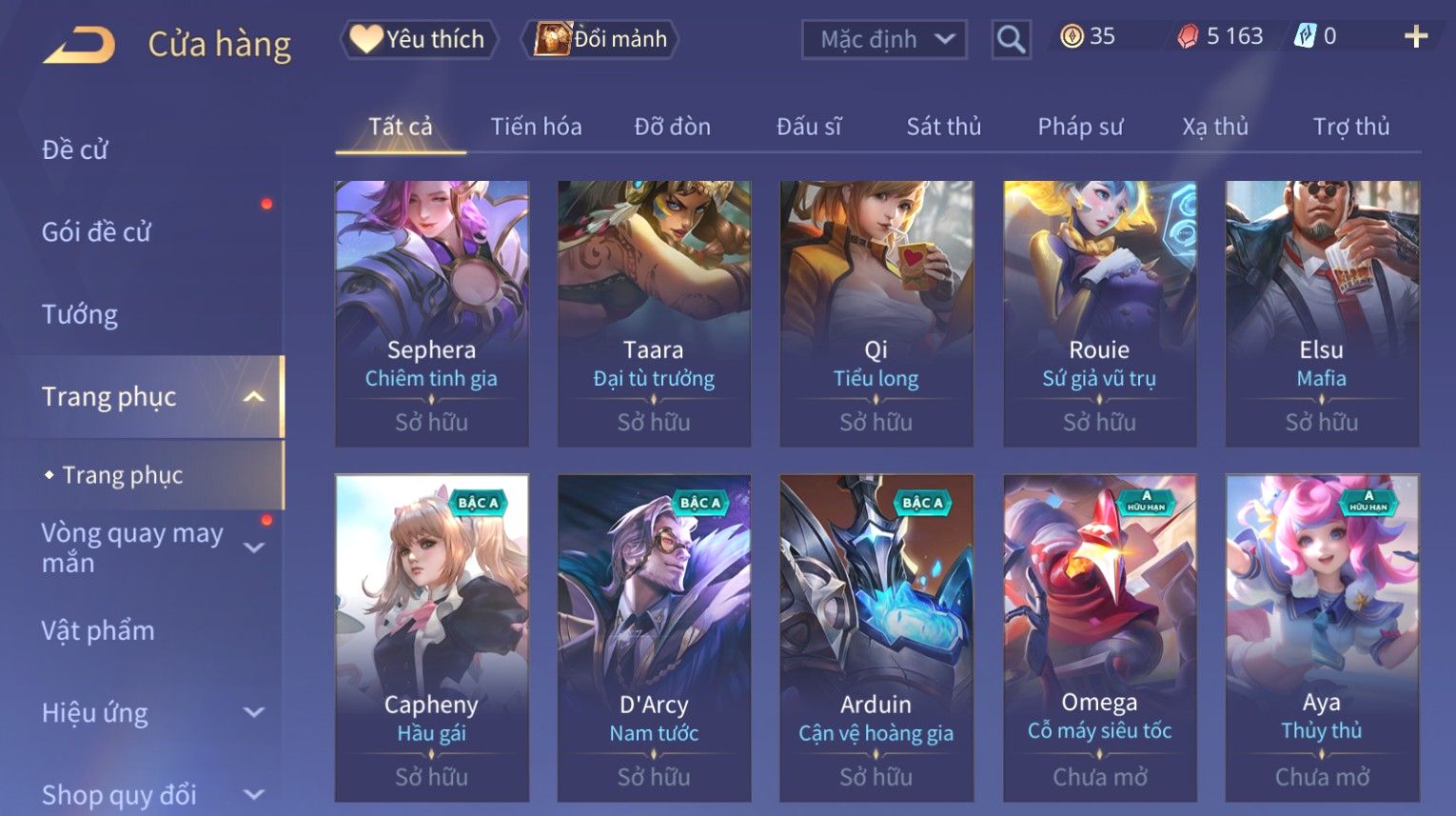Click the red ruby currency icon

tap(1188, 36)
